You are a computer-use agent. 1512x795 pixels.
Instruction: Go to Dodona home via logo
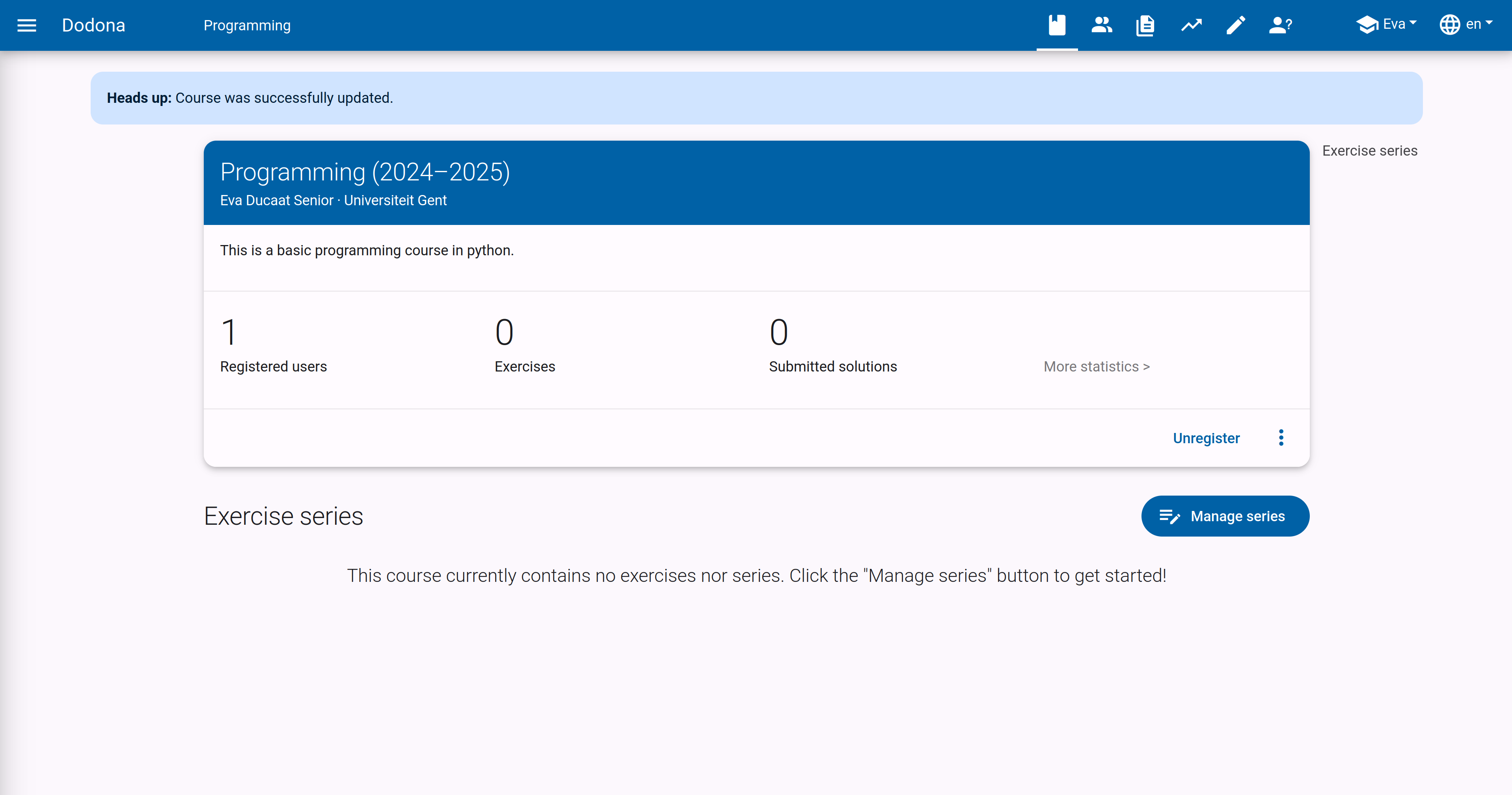[x=93, y=25]
